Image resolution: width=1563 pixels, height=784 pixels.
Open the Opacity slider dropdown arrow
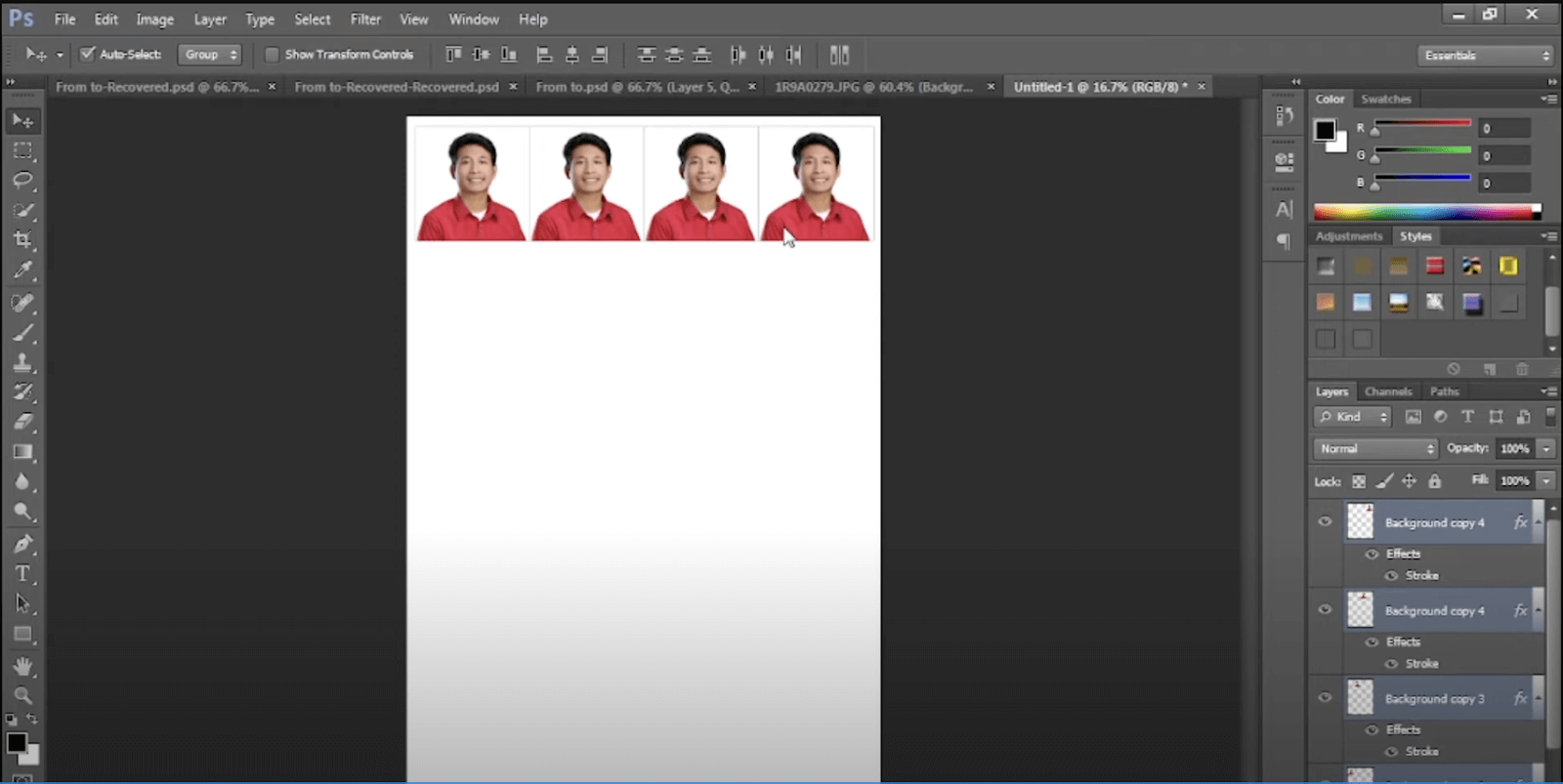pos(1546,448)
